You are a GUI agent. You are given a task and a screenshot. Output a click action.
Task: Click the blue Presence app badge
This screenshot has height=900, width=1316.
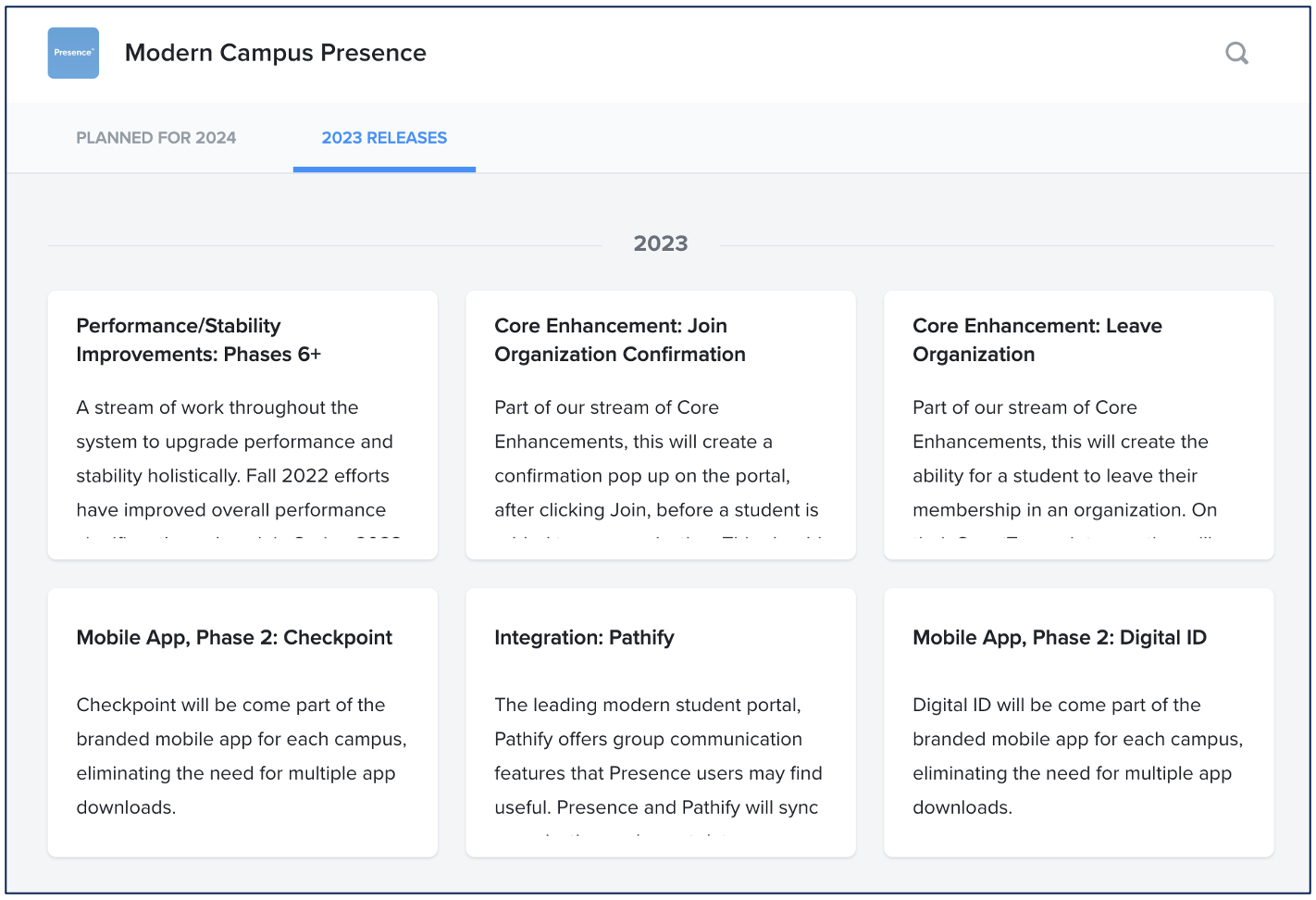click(x=72, y=53)
